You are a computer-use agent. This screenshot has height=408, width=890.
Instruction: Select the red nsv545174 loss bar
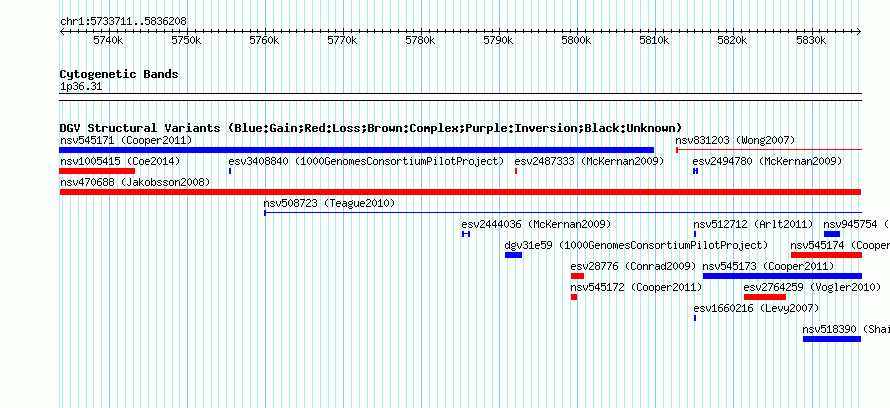(826, 255)
